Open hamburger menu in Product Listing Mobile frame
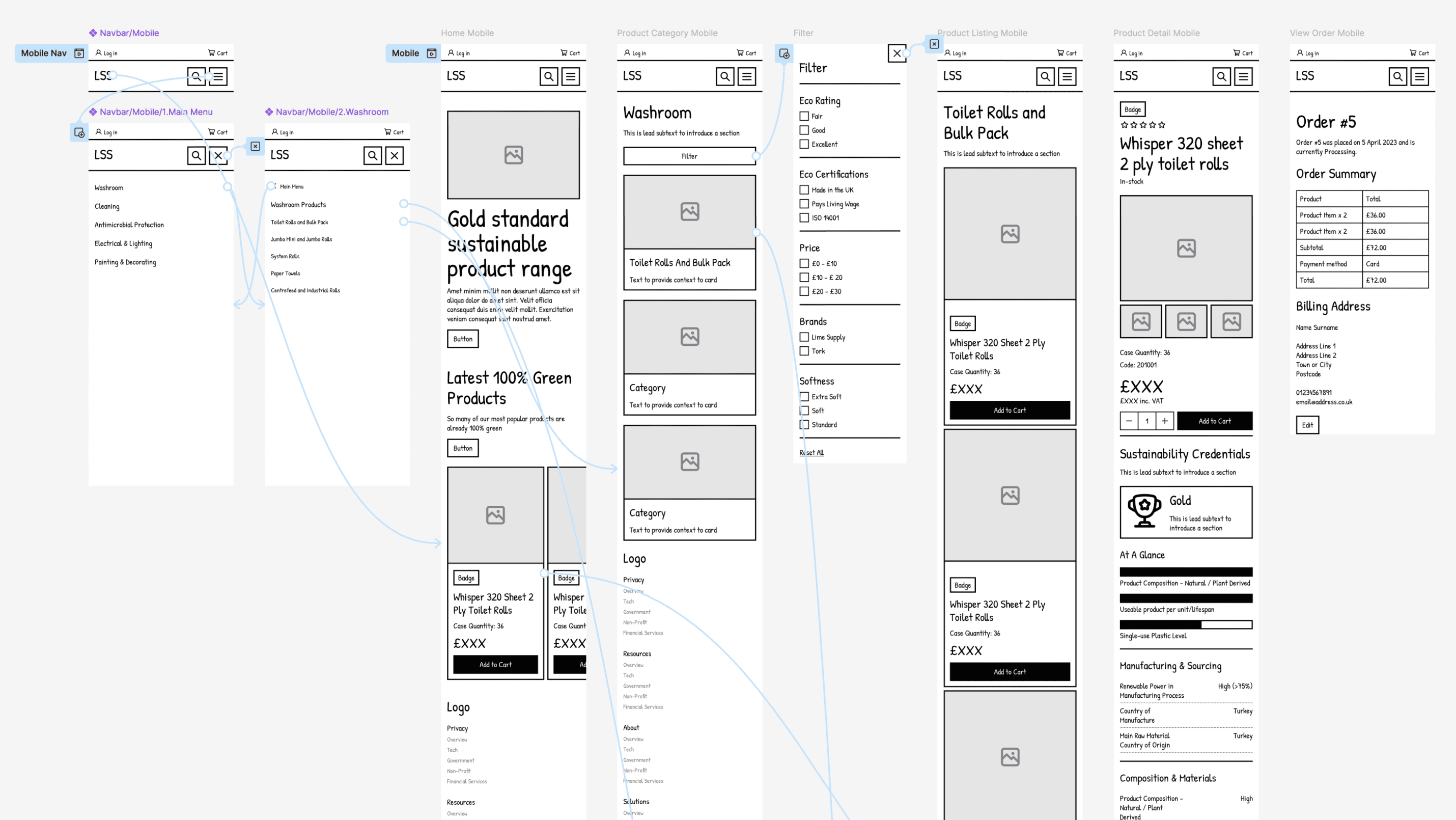 (x=1067, y=76)
